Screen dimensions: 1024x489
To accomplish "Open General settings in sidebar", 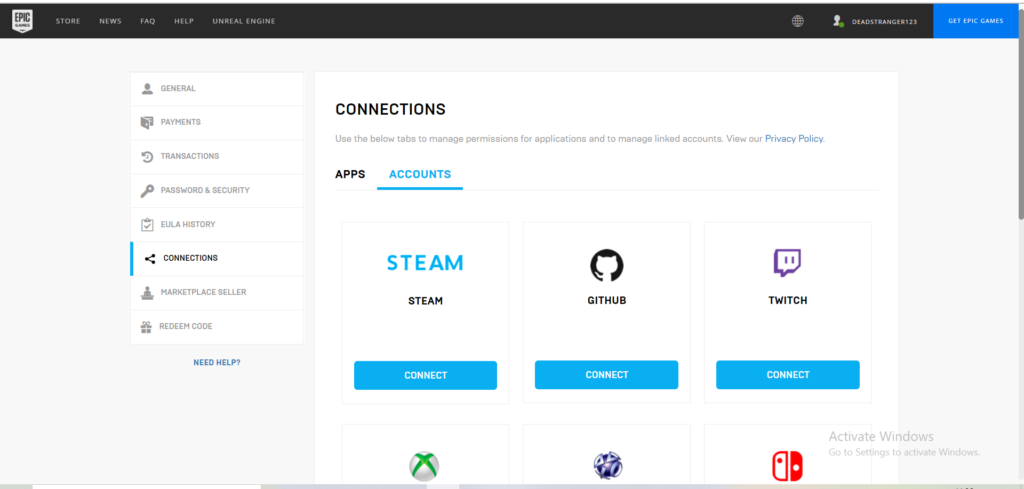I will coord(217,88).
